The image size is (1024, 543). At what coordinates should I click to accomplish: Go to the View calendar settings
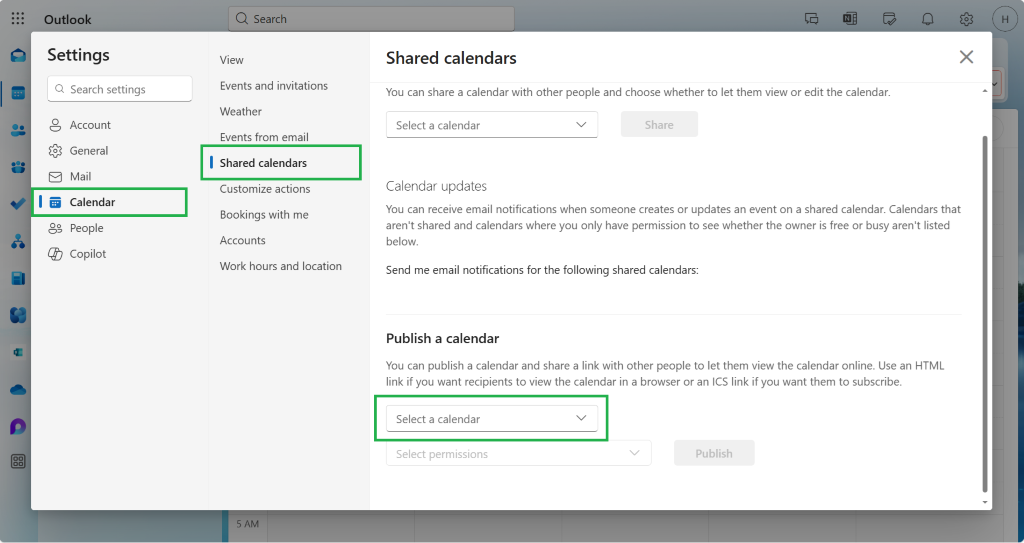[231, 60]
